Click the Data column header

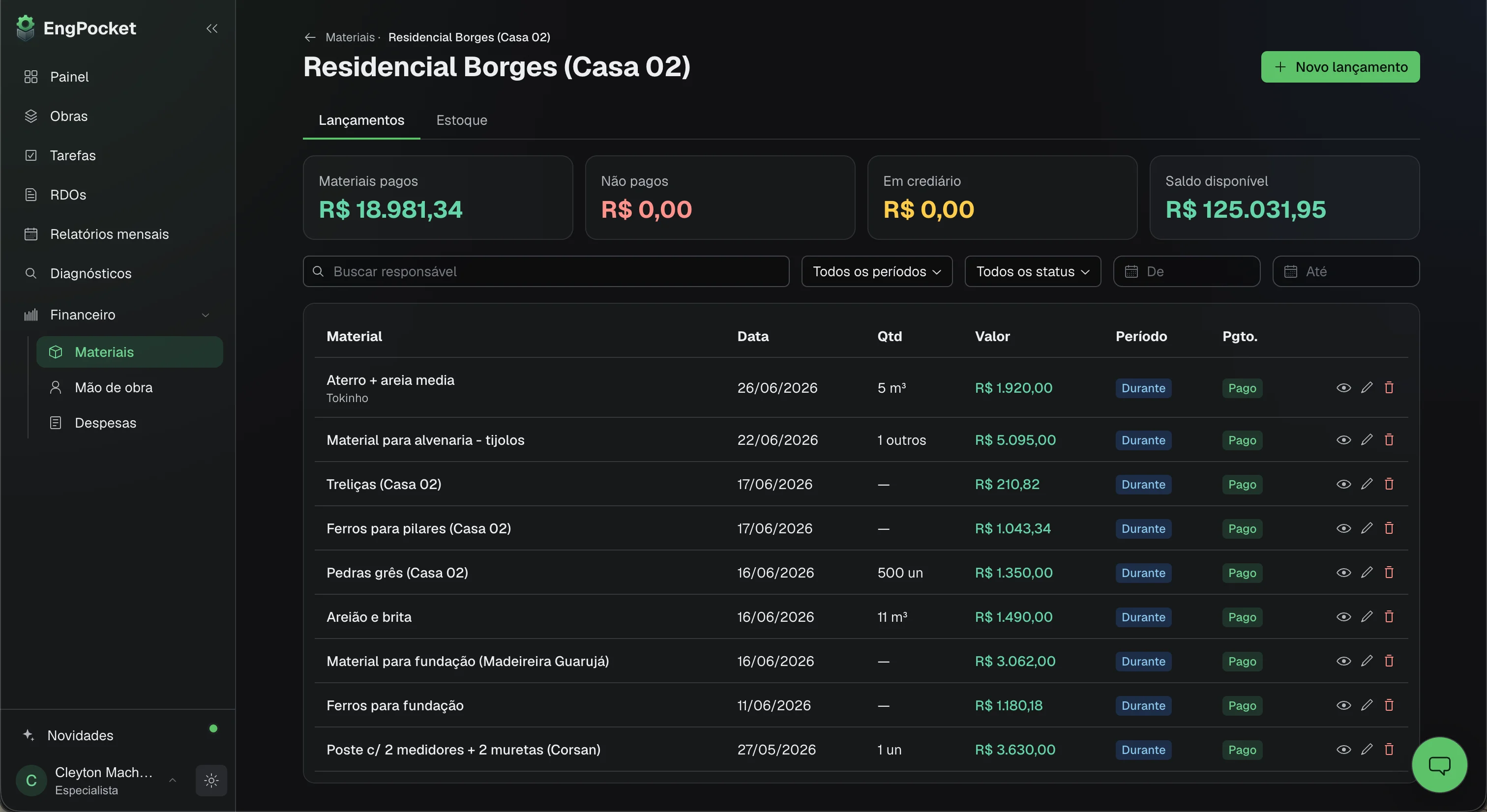click(x=752, y=337)
